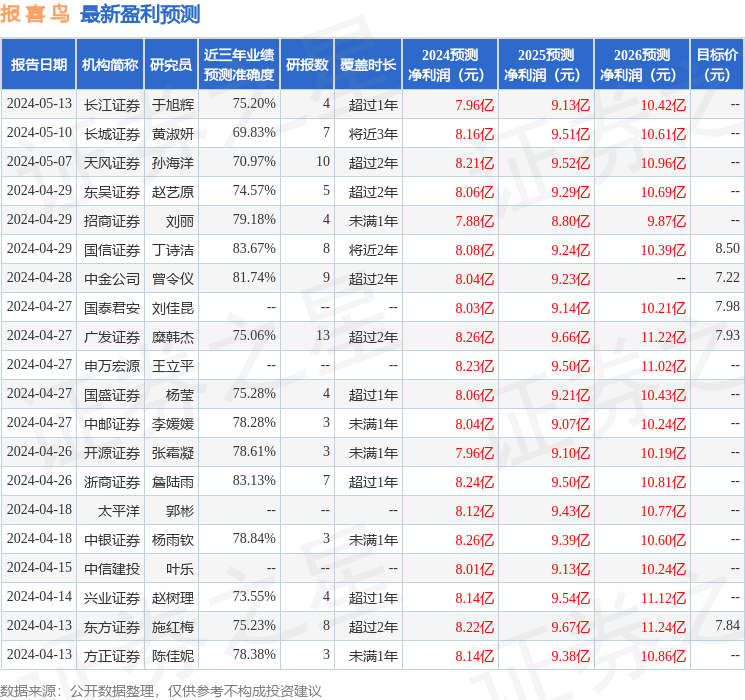
Task: Click target price 8.50
Action: click(727, 248)
